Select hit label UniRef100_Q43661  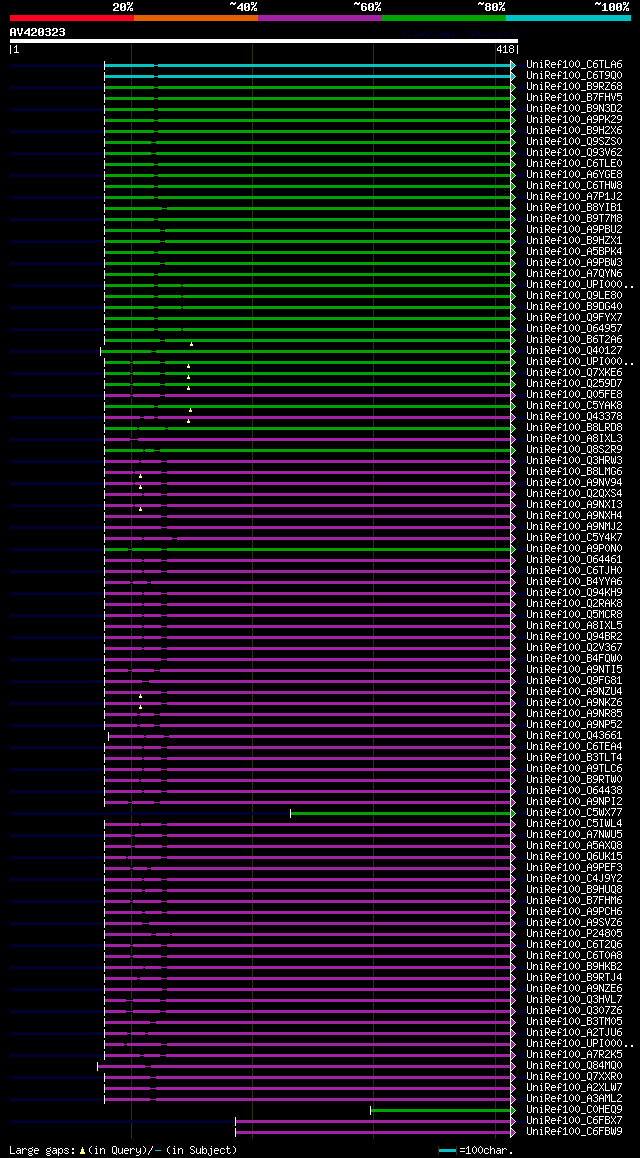coord(574,736)
